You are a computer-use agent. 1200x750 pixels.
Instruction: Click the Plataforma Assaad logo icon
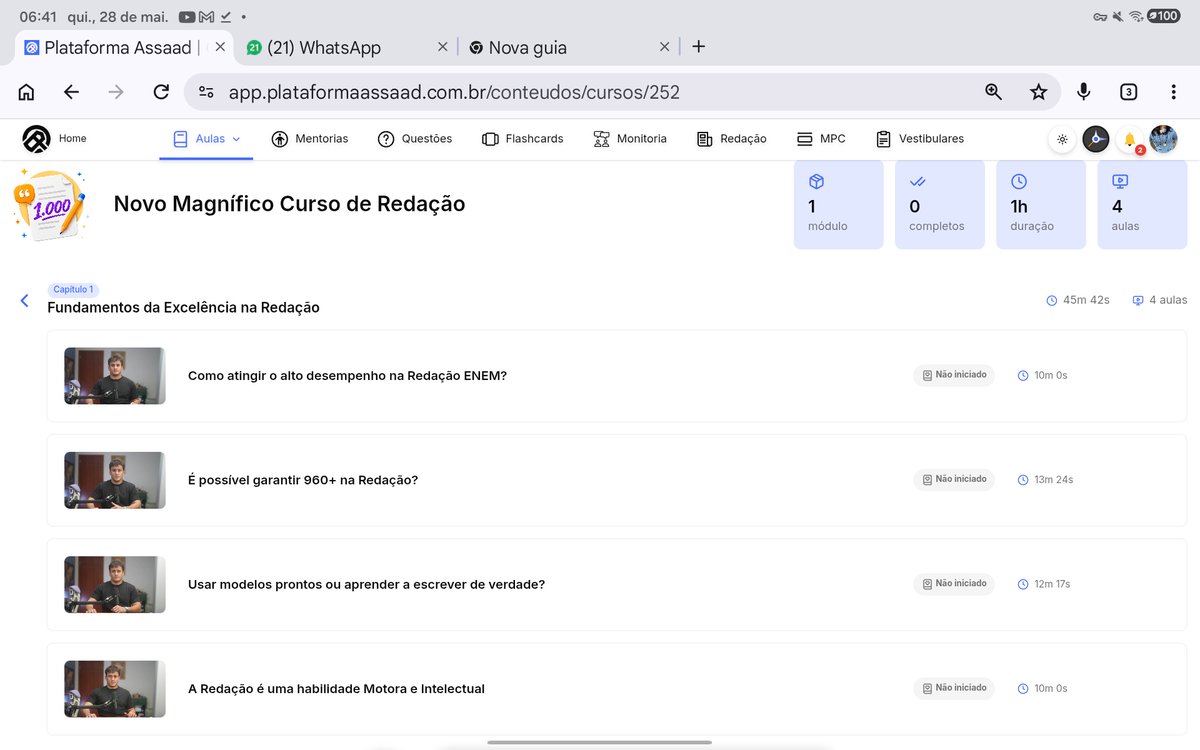pyautogui.click(x=37, y=139)
